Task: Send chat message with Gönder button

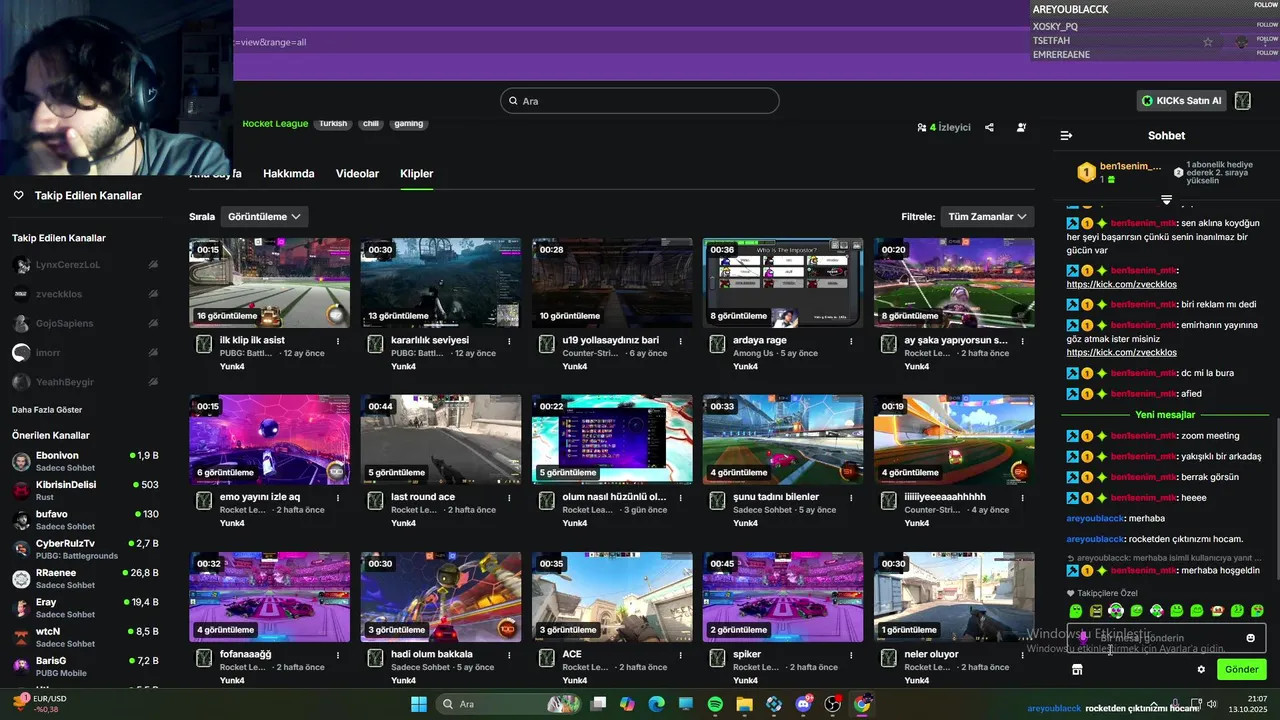Action: [x=1242, y=669]
